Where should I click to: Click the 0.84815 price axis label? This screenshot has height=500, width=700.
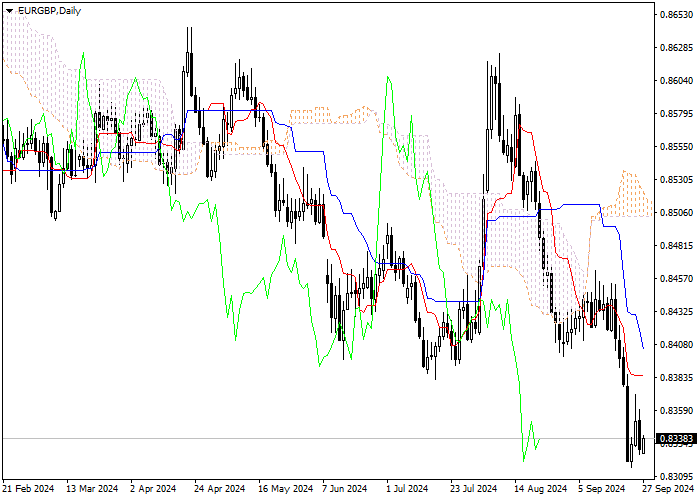(x=676, y=246)
